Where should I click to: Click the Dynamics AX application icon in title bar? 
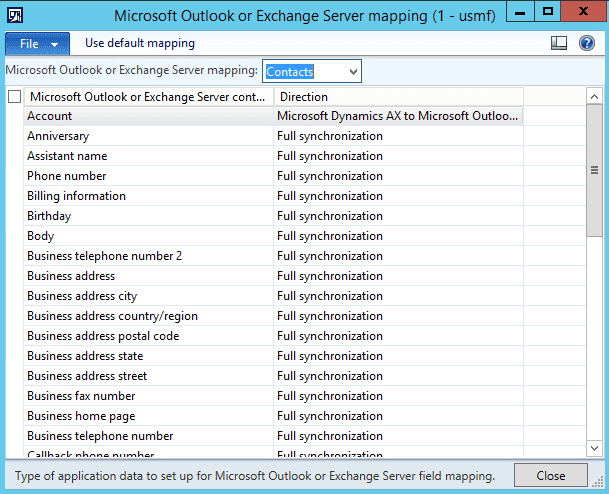[15, 16]
